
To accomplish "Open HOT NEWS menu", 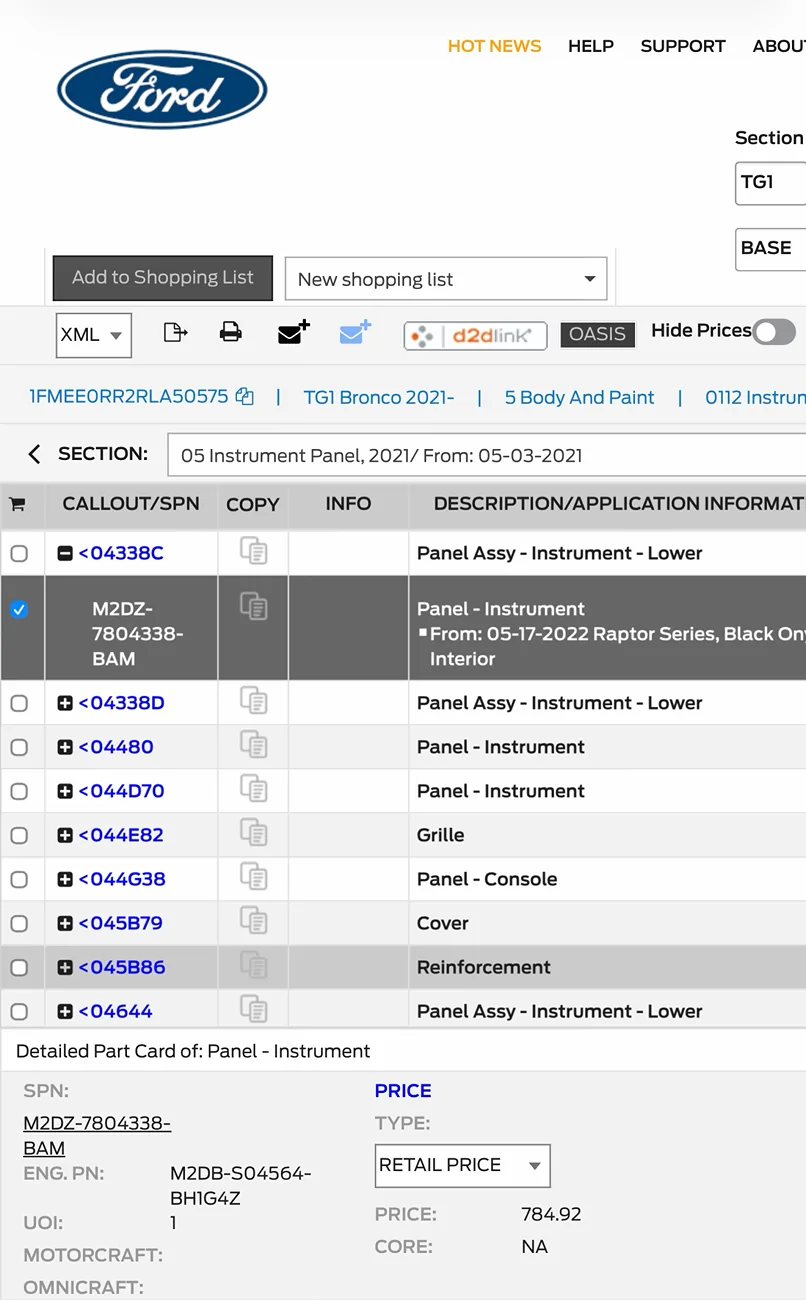I will 494,46.
